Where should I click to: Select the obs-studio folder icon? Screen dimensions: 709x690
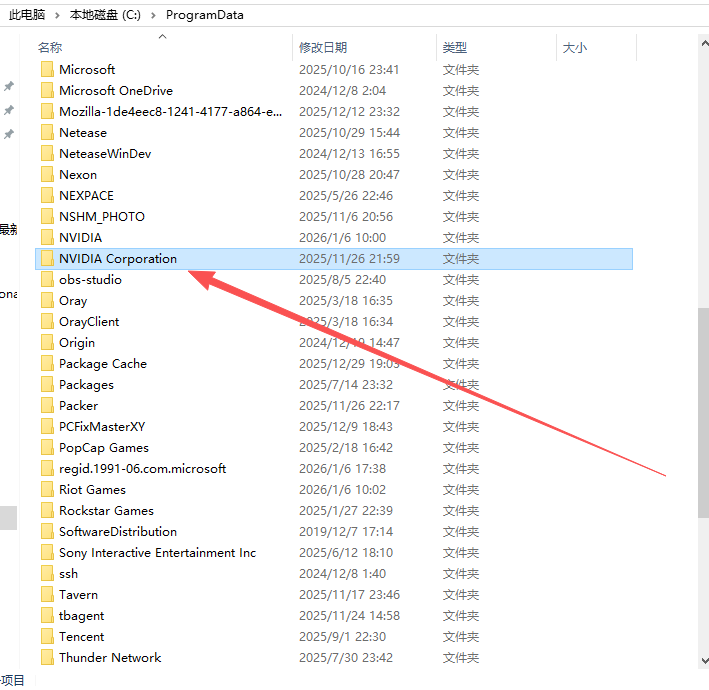(x=47, y=280)
